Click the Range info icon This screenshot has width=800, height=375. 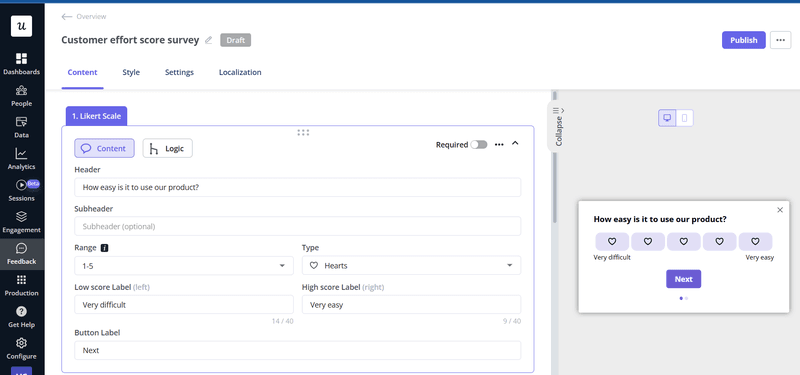click(104, 248)
